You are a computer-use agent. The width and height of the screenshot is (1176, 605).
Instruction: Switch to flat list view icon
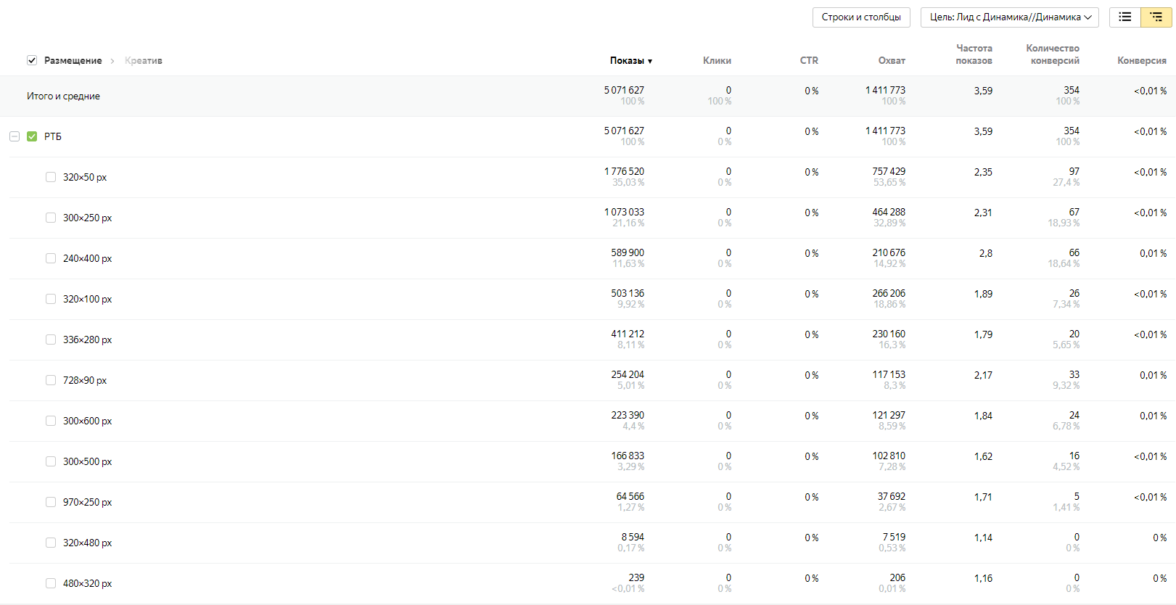click(1125, 17)
